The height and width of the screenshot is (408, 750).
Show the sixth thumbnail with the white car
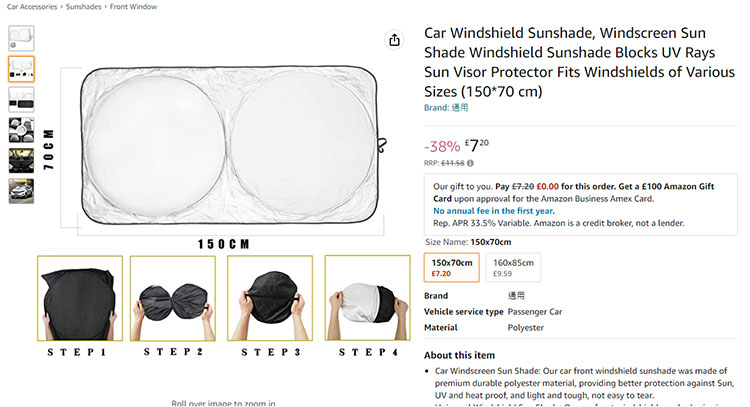[21, 190]
